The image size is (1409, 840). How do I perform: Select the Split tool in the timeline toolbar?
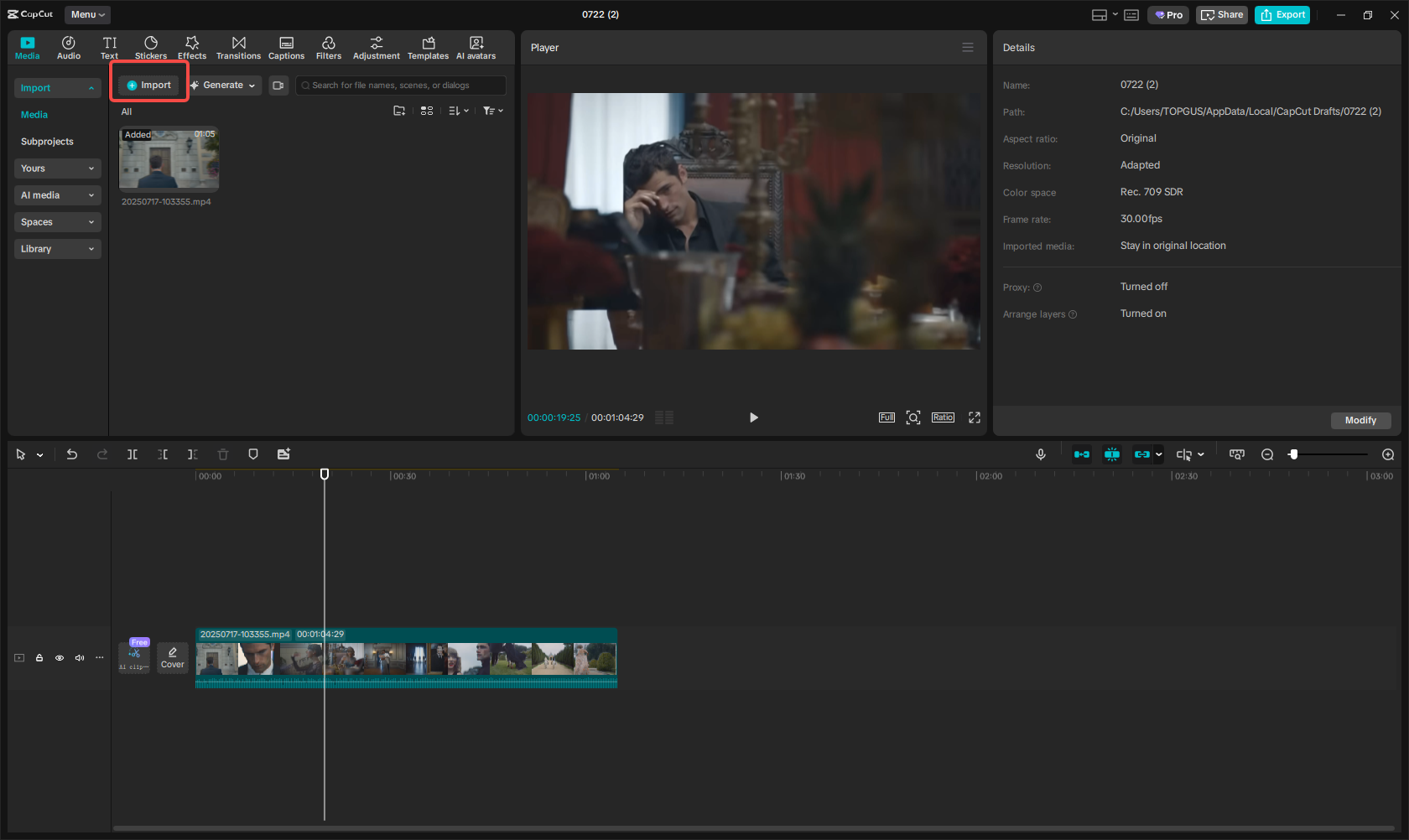(x=132, y=454)
